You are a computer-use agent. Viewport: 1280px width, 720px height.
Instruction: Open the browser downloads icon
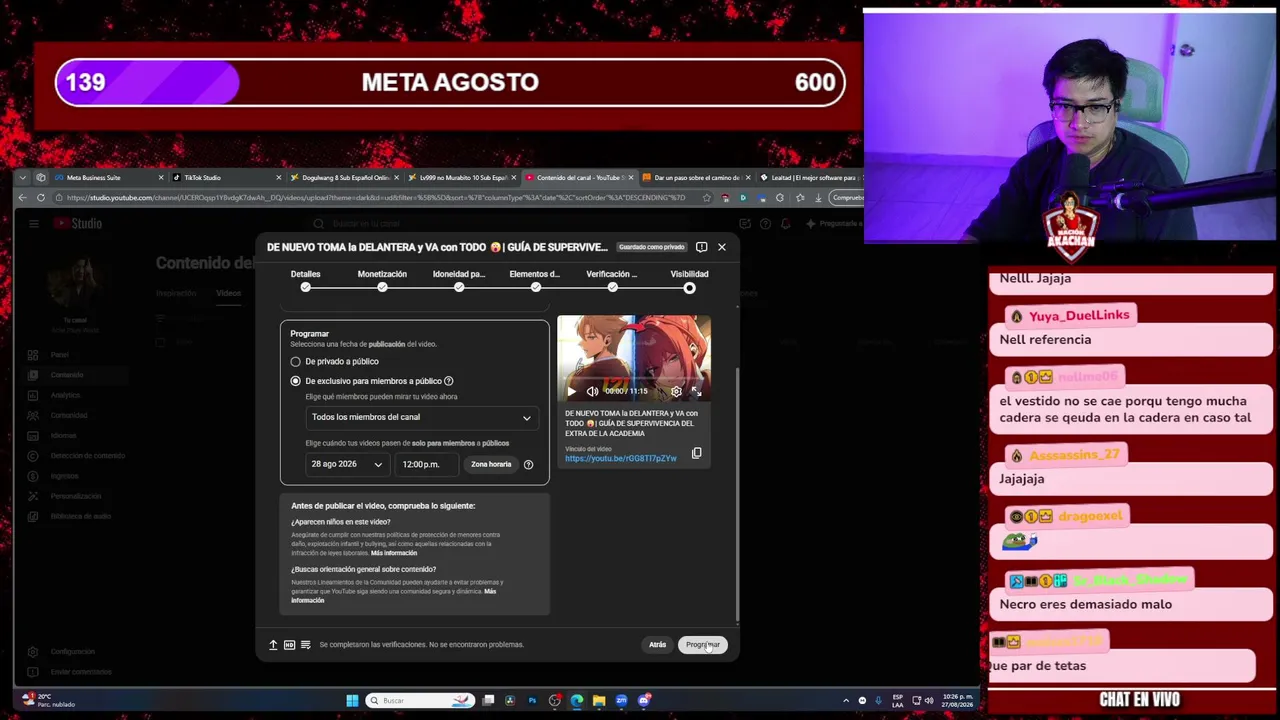[x=820, y=198]
